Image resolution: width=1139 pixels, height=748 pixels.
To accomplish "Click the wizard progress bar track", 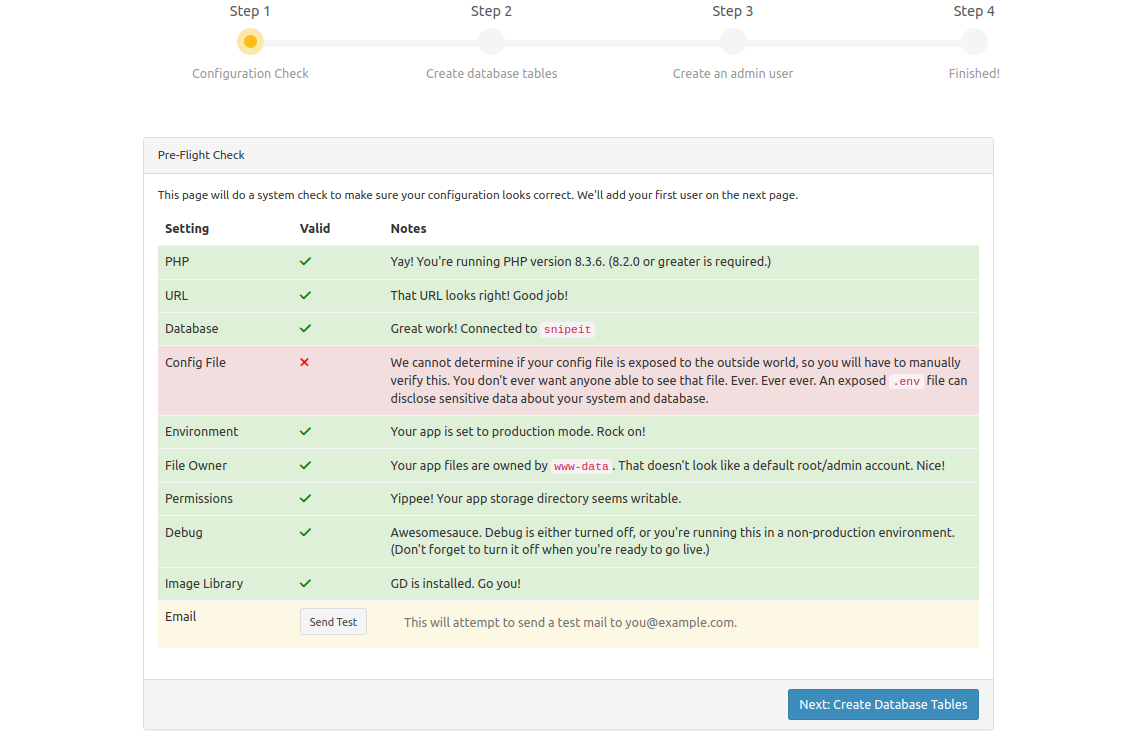I will tap(612, 42).
